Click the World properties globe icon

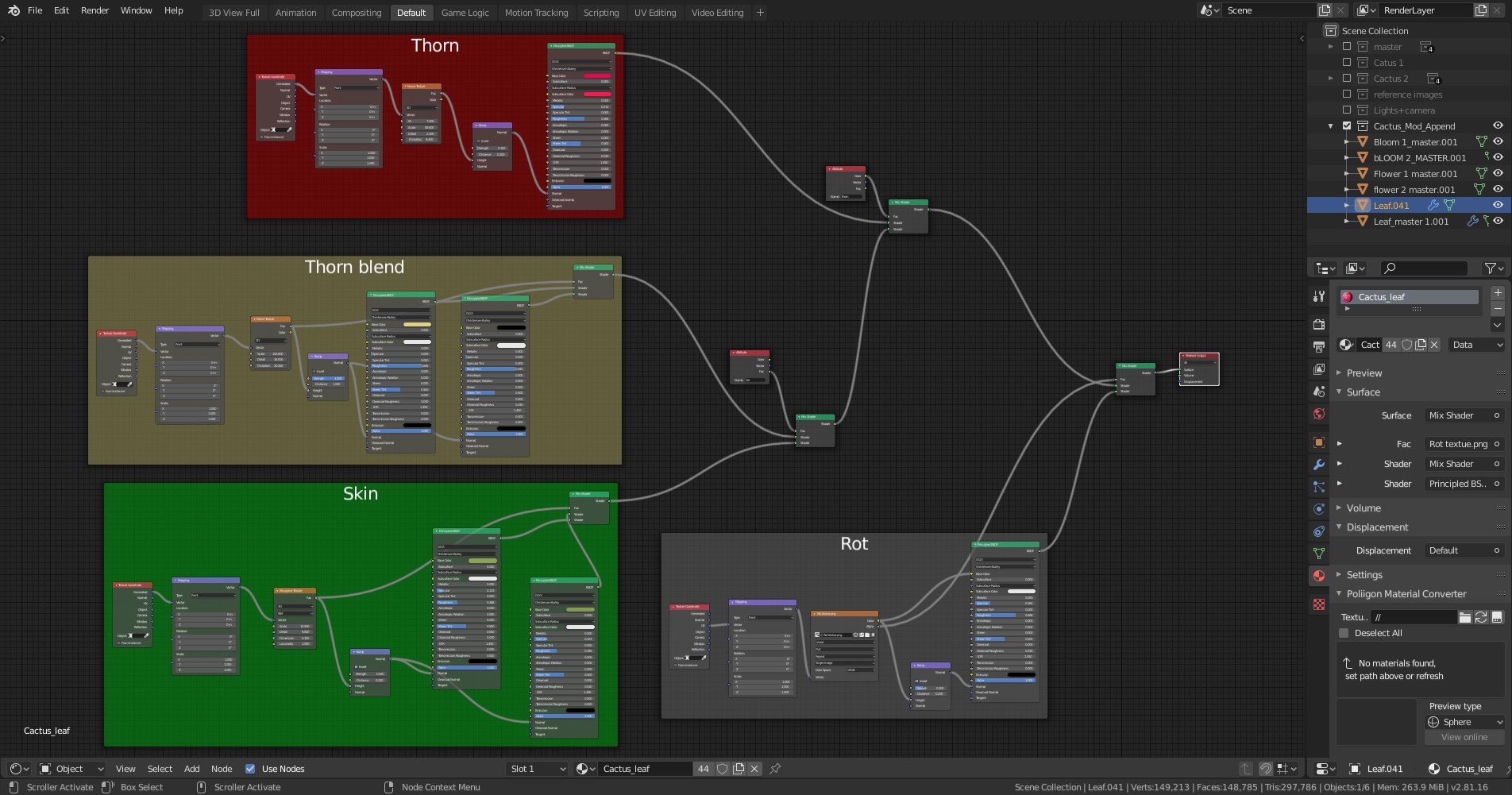[1319, 414]
